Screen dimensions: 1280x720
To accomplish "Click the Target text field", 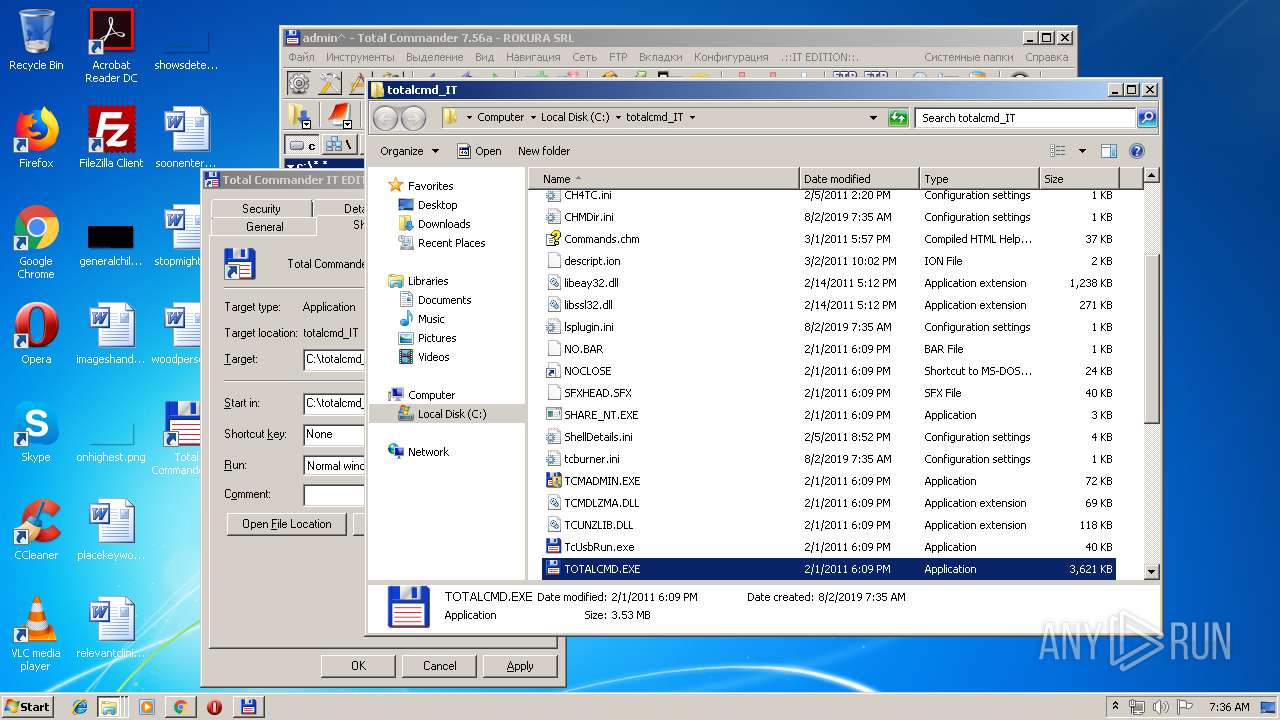I will [x=335, y=359].
